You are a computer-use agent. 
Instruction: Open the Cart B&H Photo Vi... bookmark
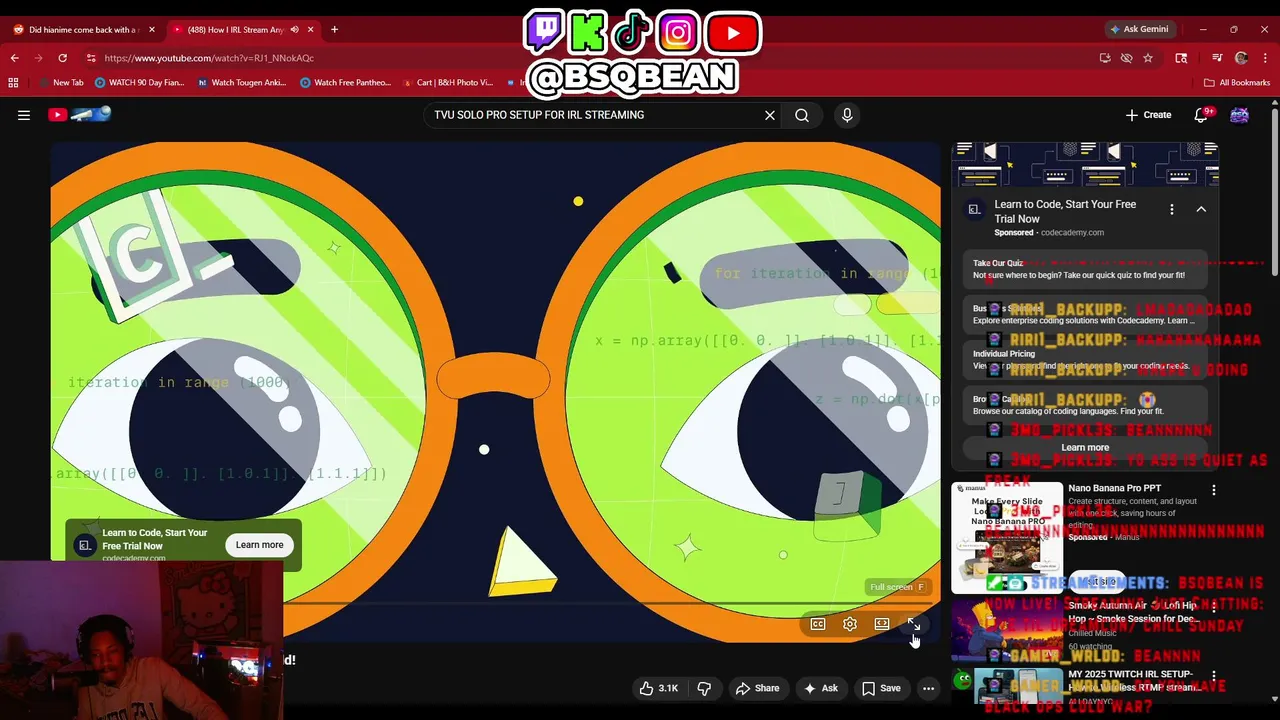(448, 83)
